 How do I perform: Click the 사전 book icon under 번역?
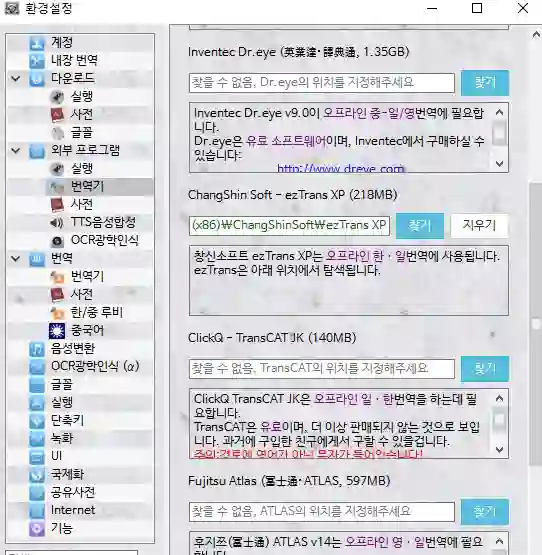[57, 294]
